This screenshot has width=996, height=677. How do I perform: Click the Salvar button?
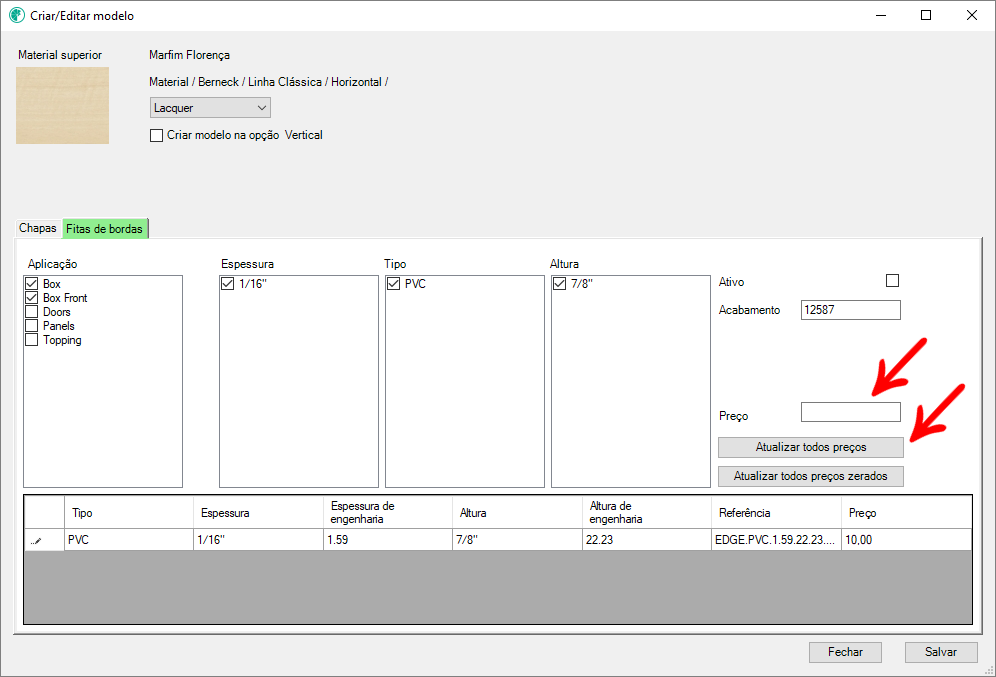[x=940, y=652]
